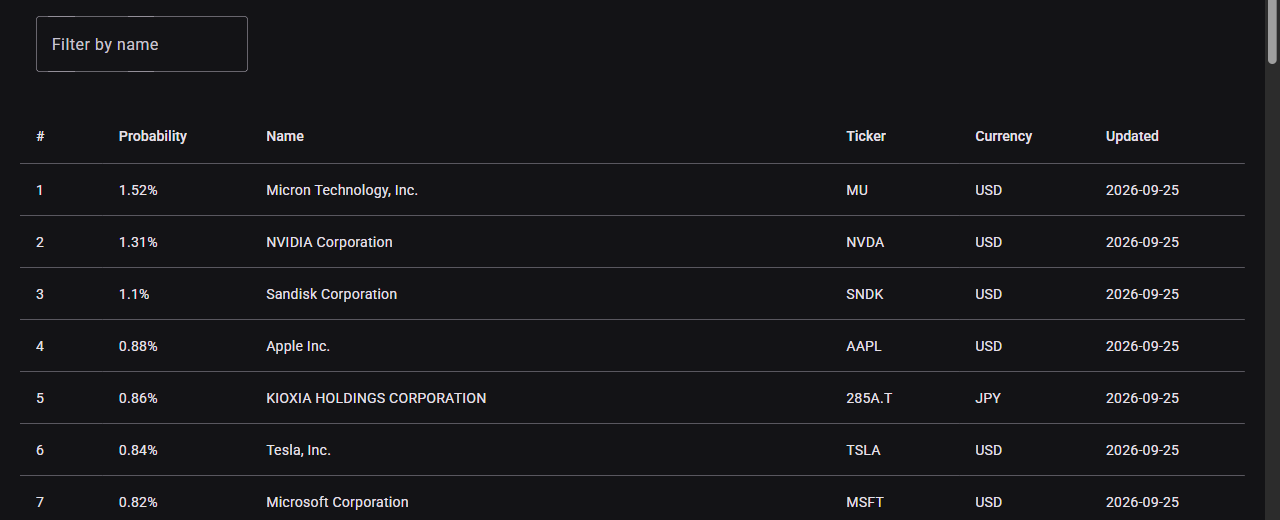1280x520 pixels.
Task: Click the 1.52% probability value
Action: [138, 190]
